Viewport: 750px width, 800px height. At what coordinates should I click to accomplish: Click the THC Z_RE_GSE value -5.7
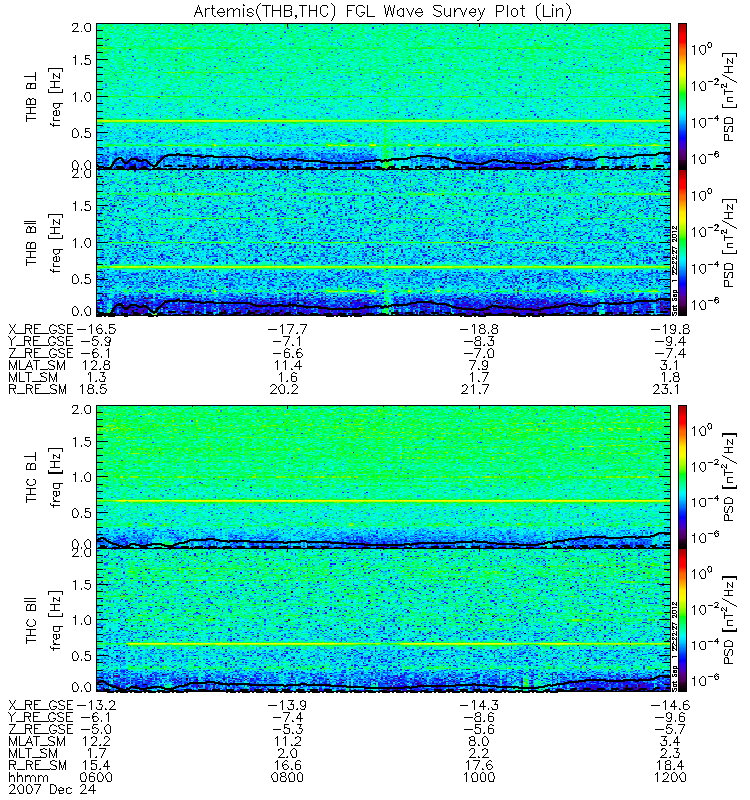pyautogui.click(x=670, y=729)
